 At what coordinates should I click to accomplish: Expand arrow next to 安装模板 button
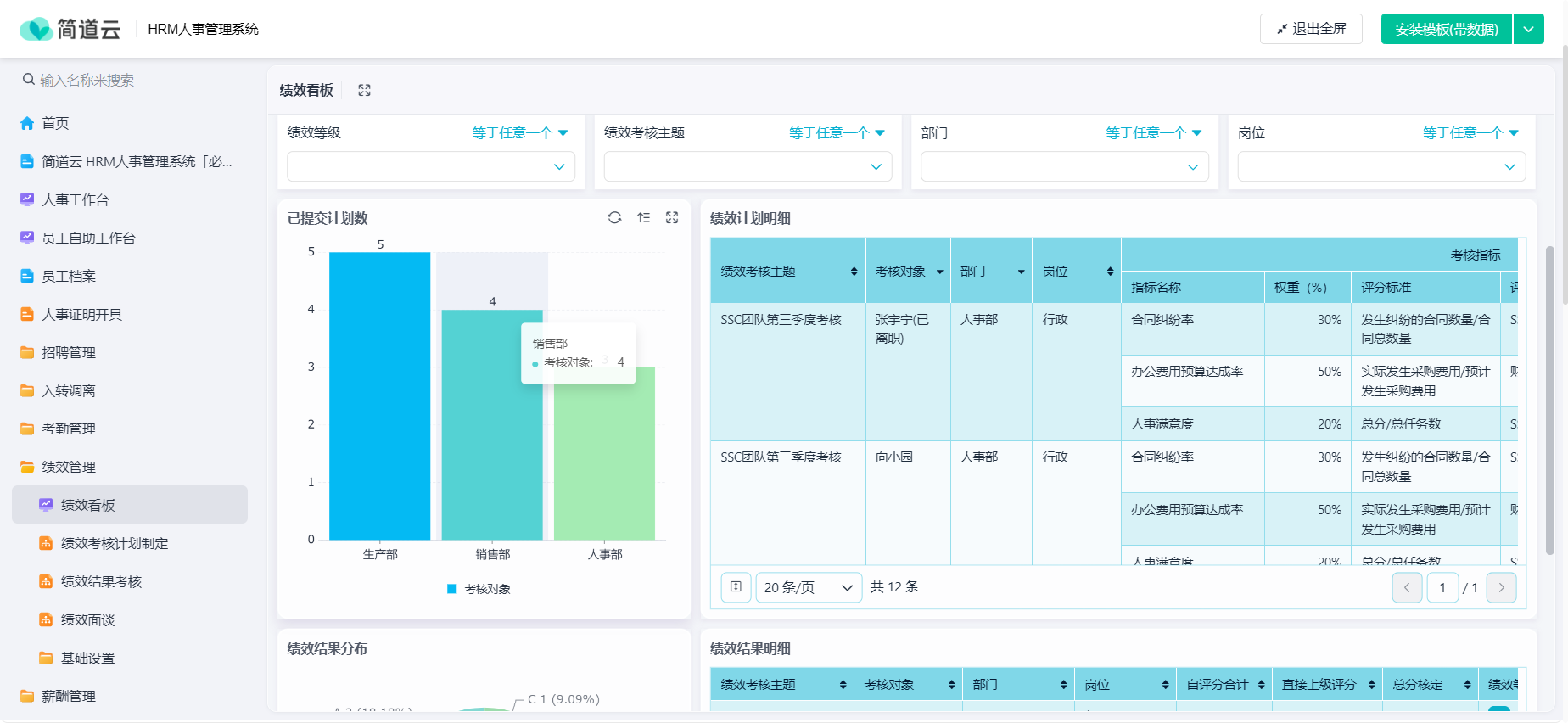point(1528,29)
